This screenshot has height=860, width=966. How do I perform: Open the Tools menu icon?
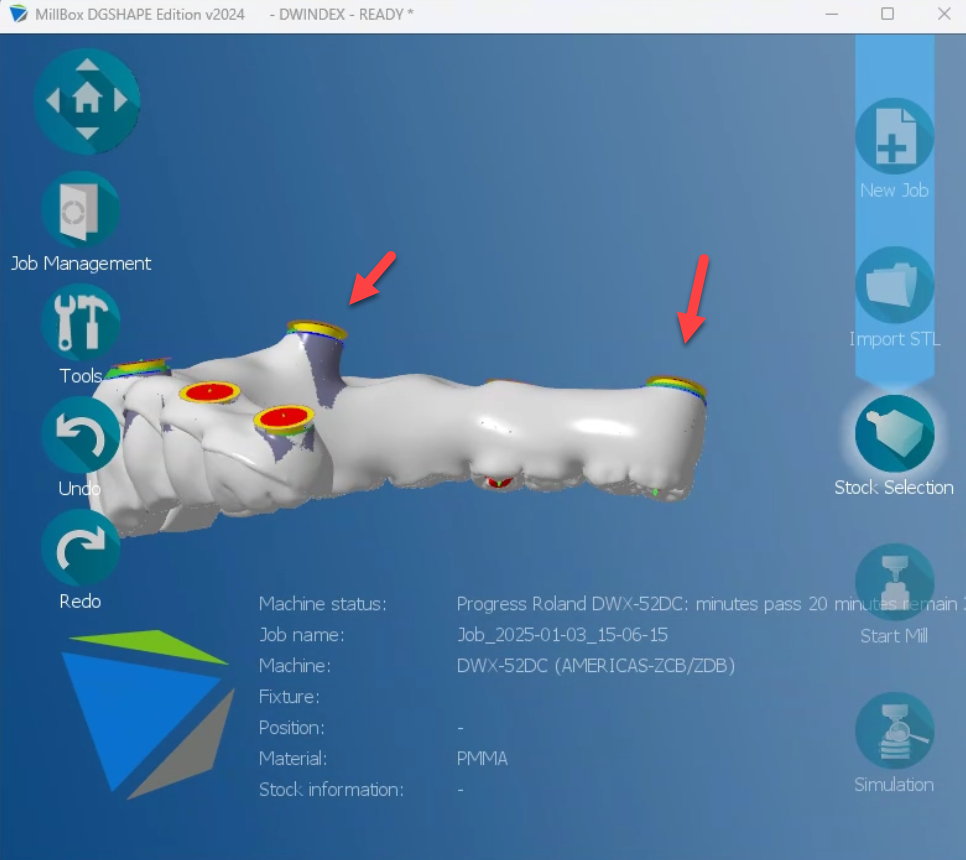coord(81,323)
